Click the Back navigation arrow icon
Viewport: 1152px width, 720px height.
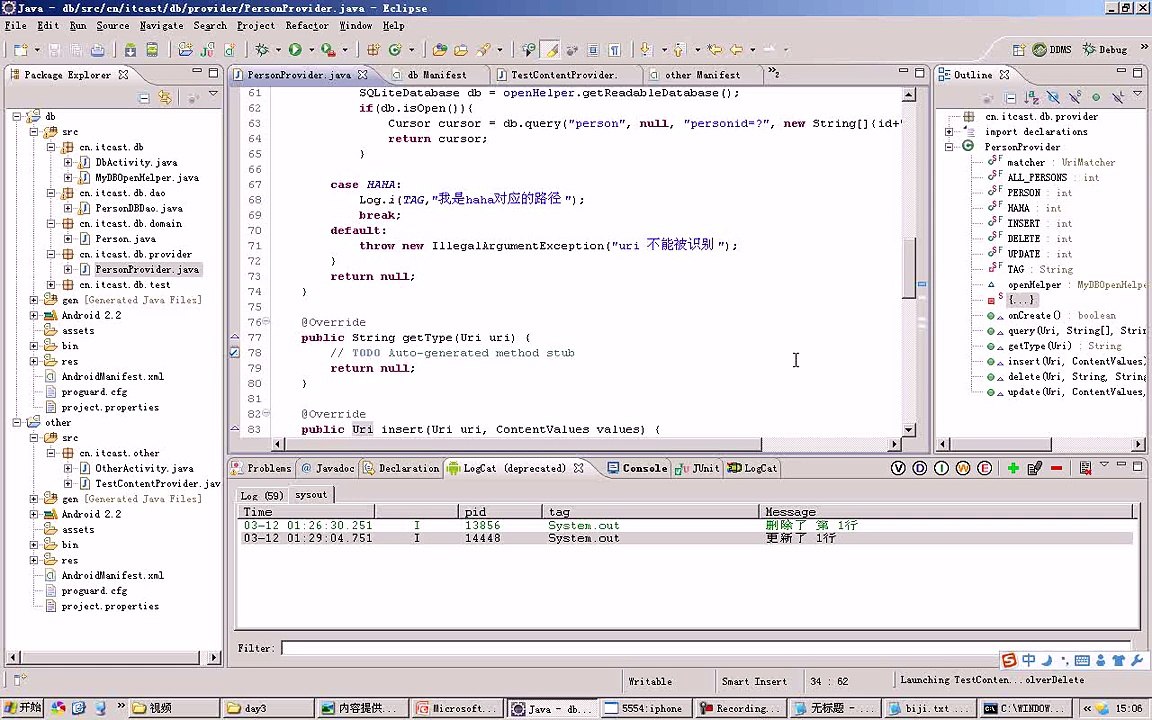tap(736, 50)
